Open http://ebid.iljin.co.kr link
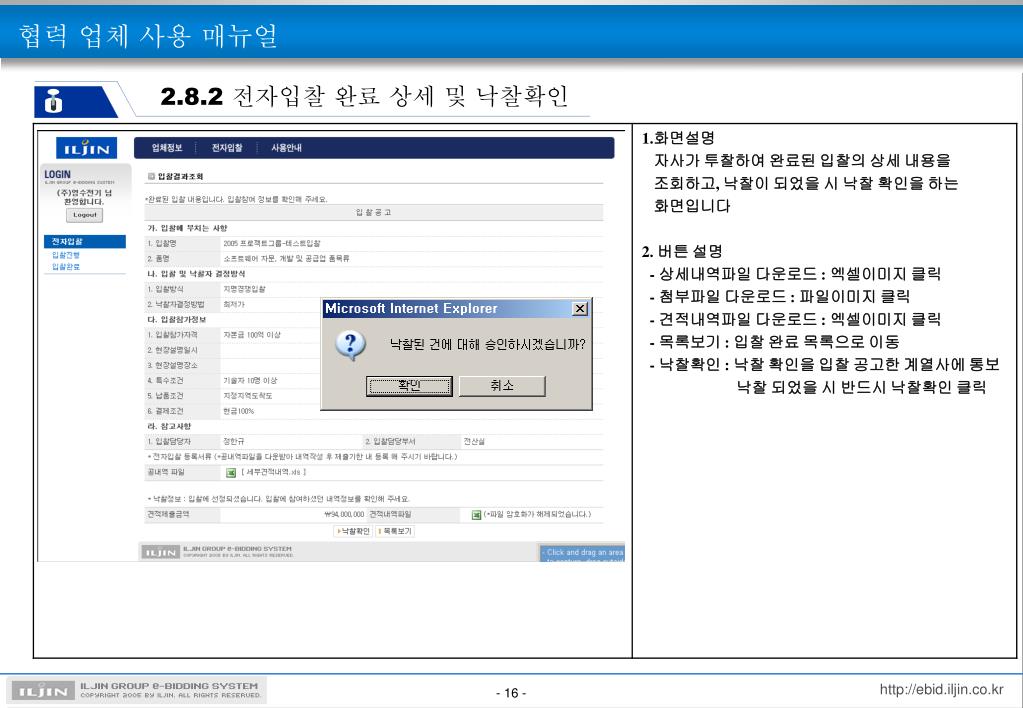The image size is (1023, 708). (x=941, y=690)
